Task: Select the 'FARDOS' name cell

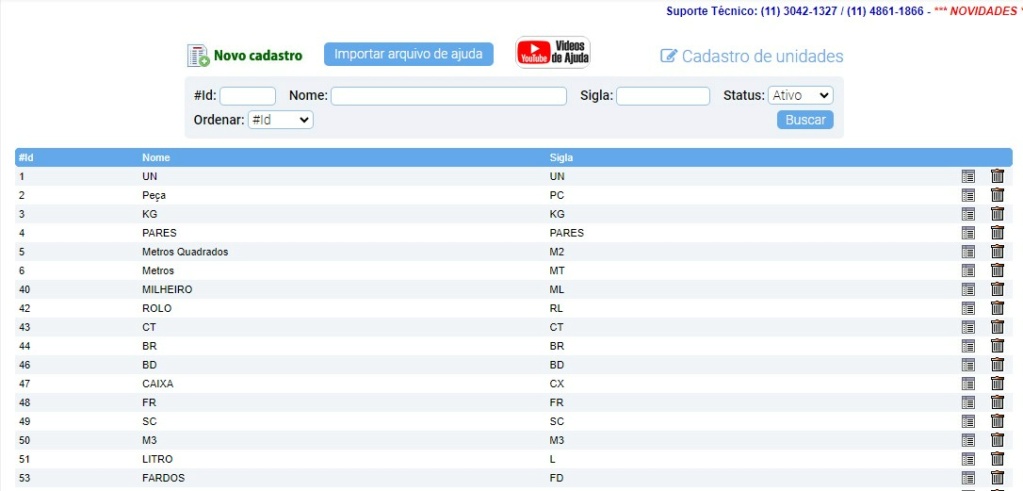Action: tap(163, 478)
